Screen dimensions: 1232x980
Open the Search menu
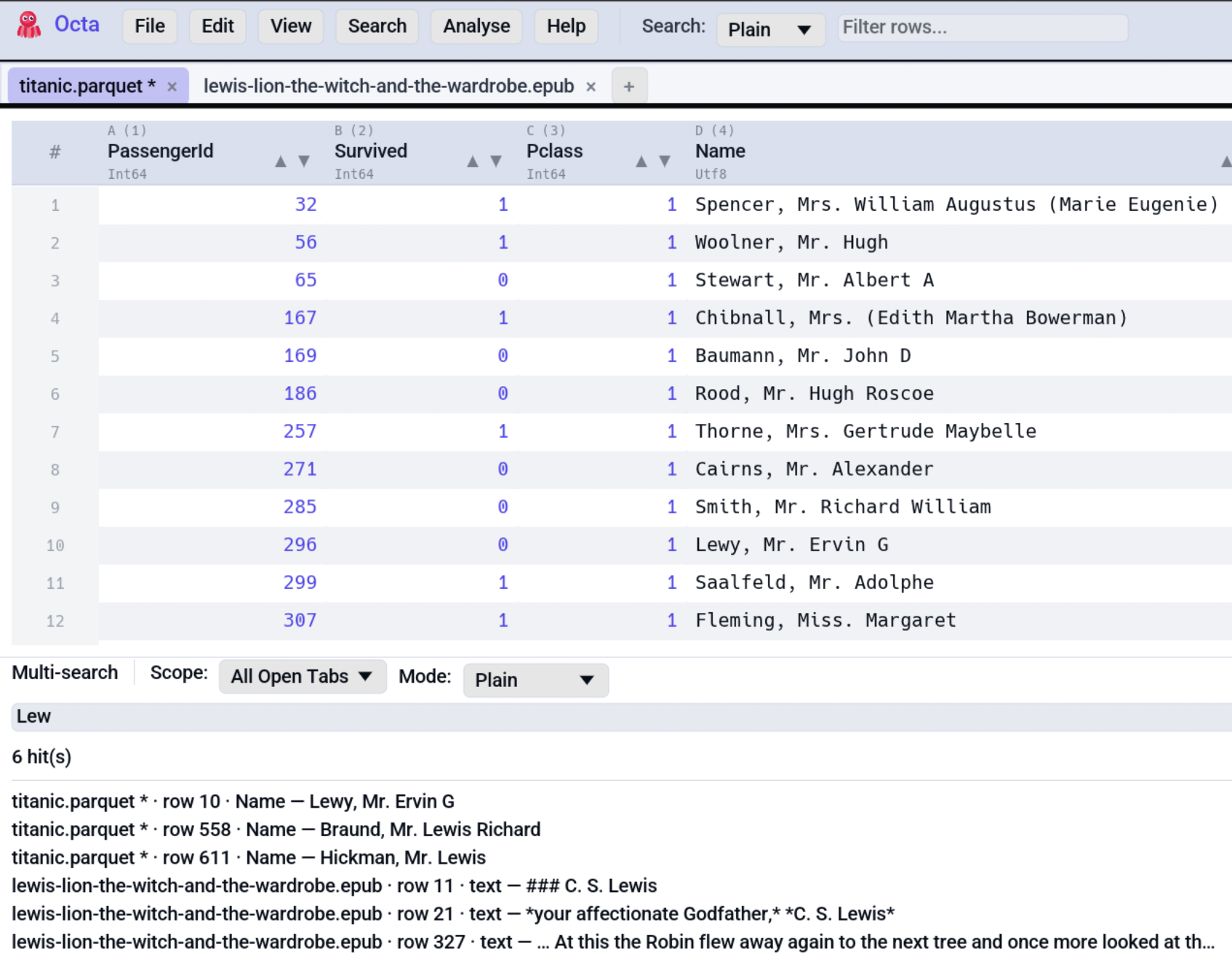(x=377, y=26)
